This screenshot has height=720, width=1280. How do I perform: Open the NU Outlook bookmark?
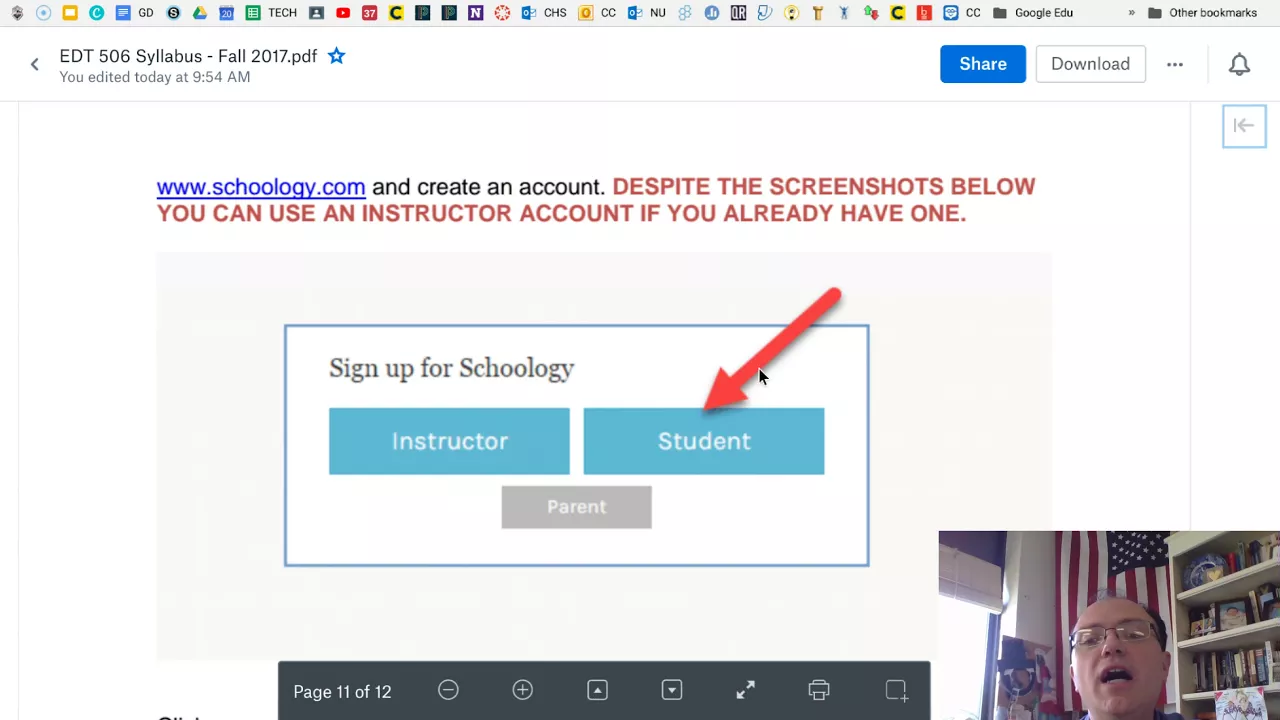[646, 13]
